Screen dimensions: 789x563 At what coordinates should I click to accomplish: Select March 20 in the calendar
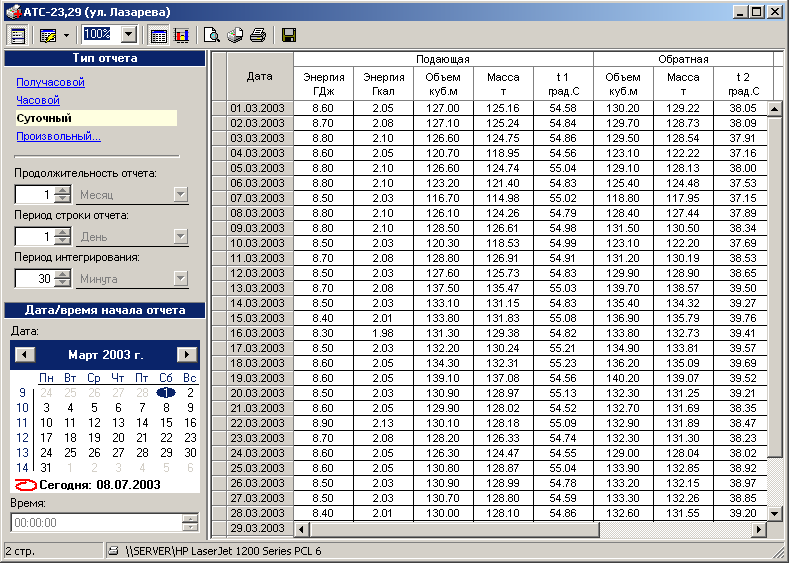(118, 438)
